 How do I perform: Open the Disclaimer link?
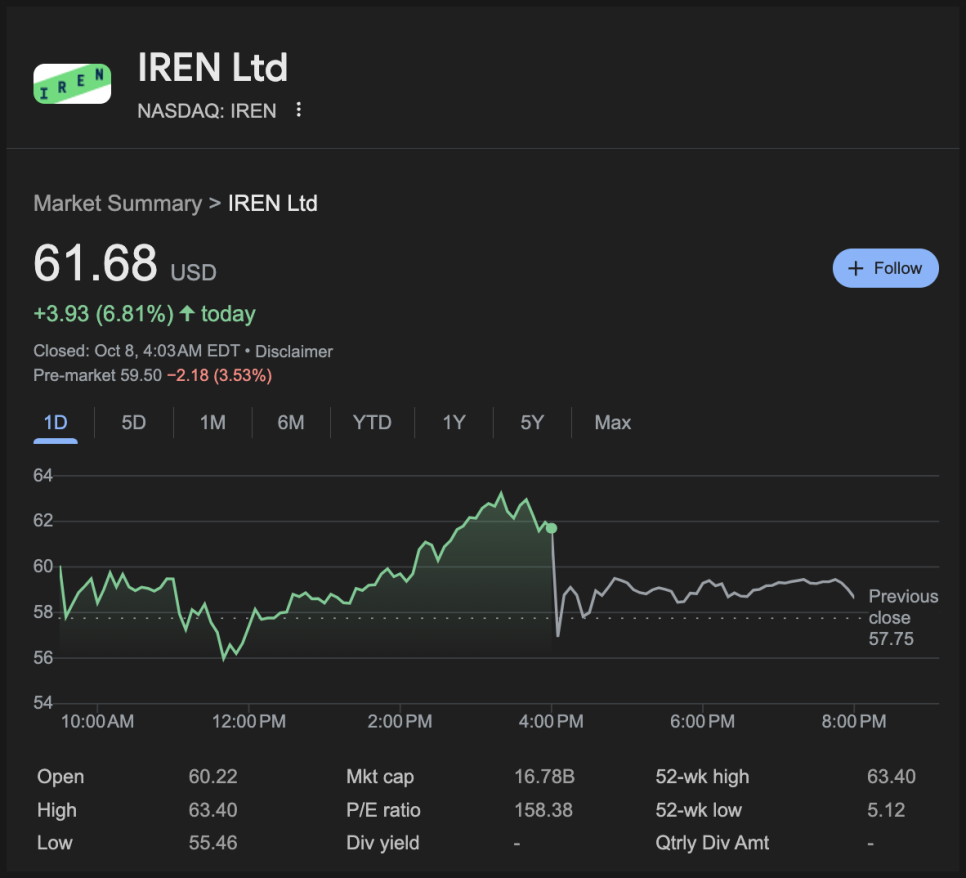294,351
